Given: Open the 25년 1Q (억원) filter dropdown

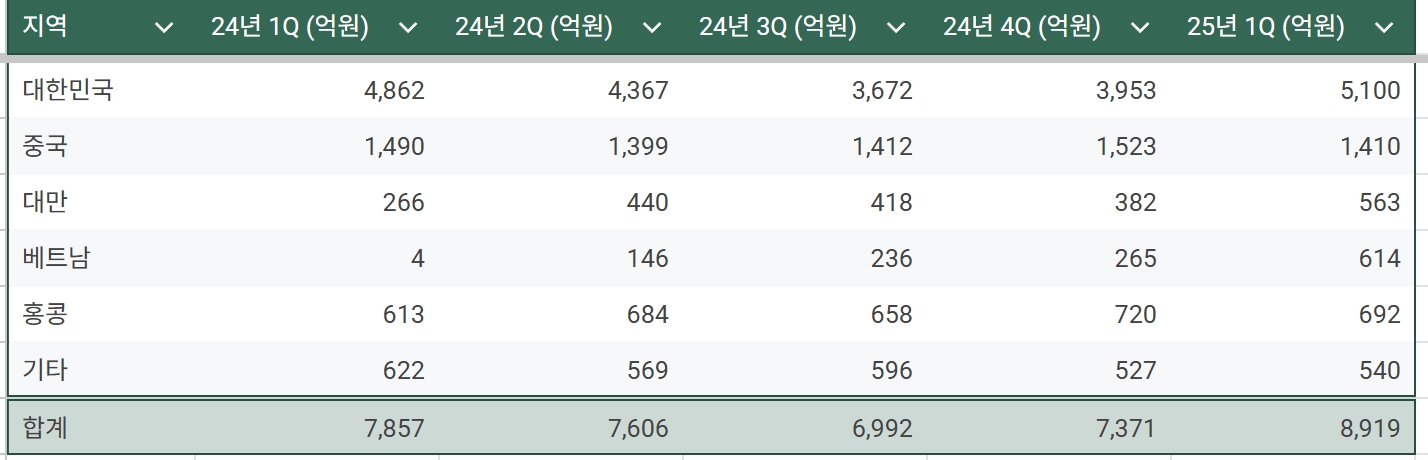Looking at the screenshot, I should 1384,29.
